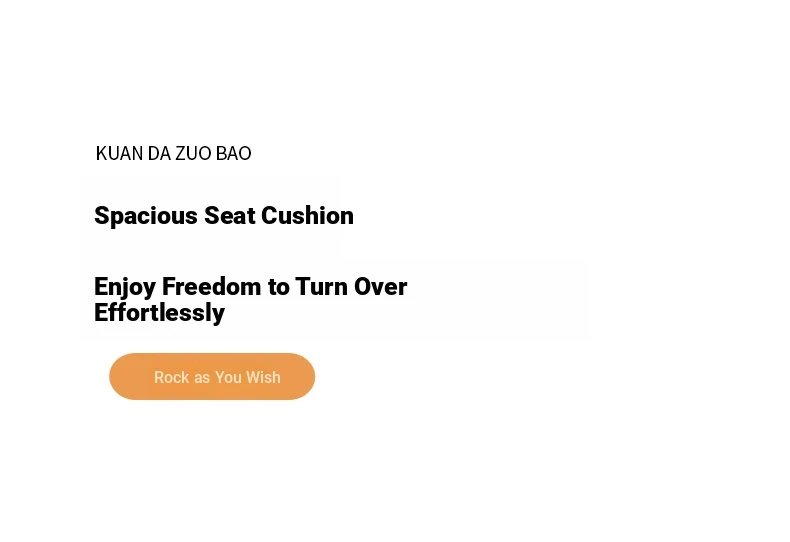
Task: Click the word DA in the top label
Action: coord(159,153)
